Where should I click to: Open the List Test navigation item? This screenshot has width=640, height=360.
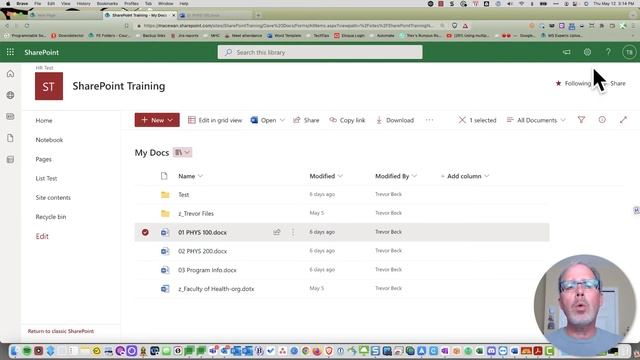click(x=46, y=178)
